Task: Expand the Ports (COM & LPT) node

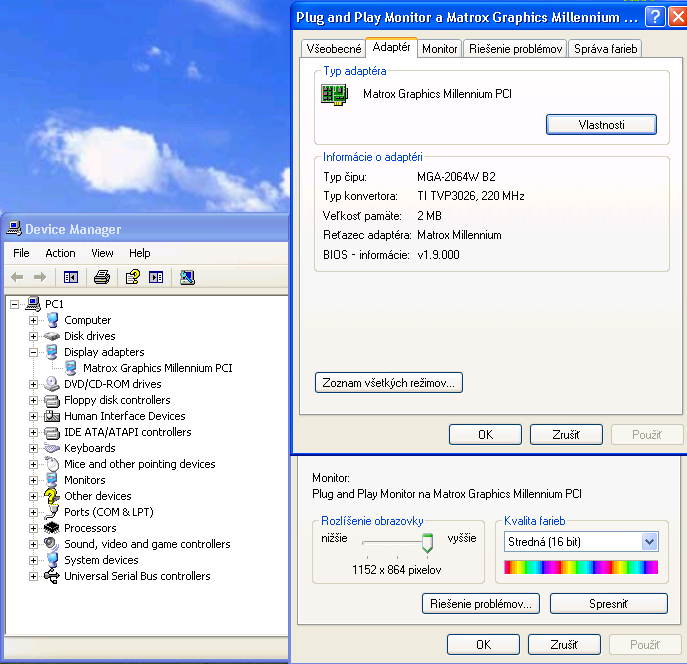Action: click(x=34, y=512)
